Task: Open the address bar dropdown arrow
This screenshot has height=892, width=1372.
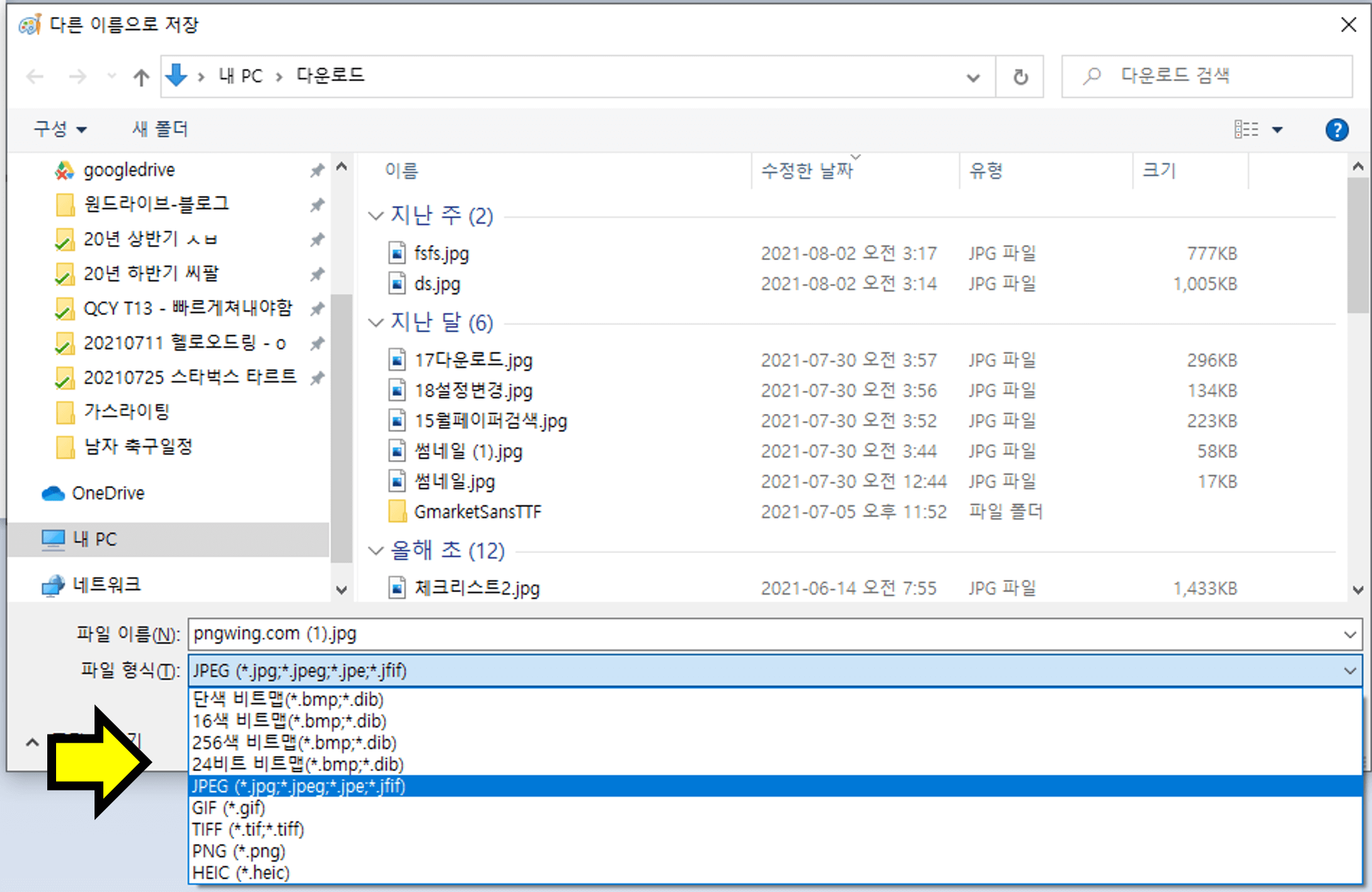Action: point(973,76)
